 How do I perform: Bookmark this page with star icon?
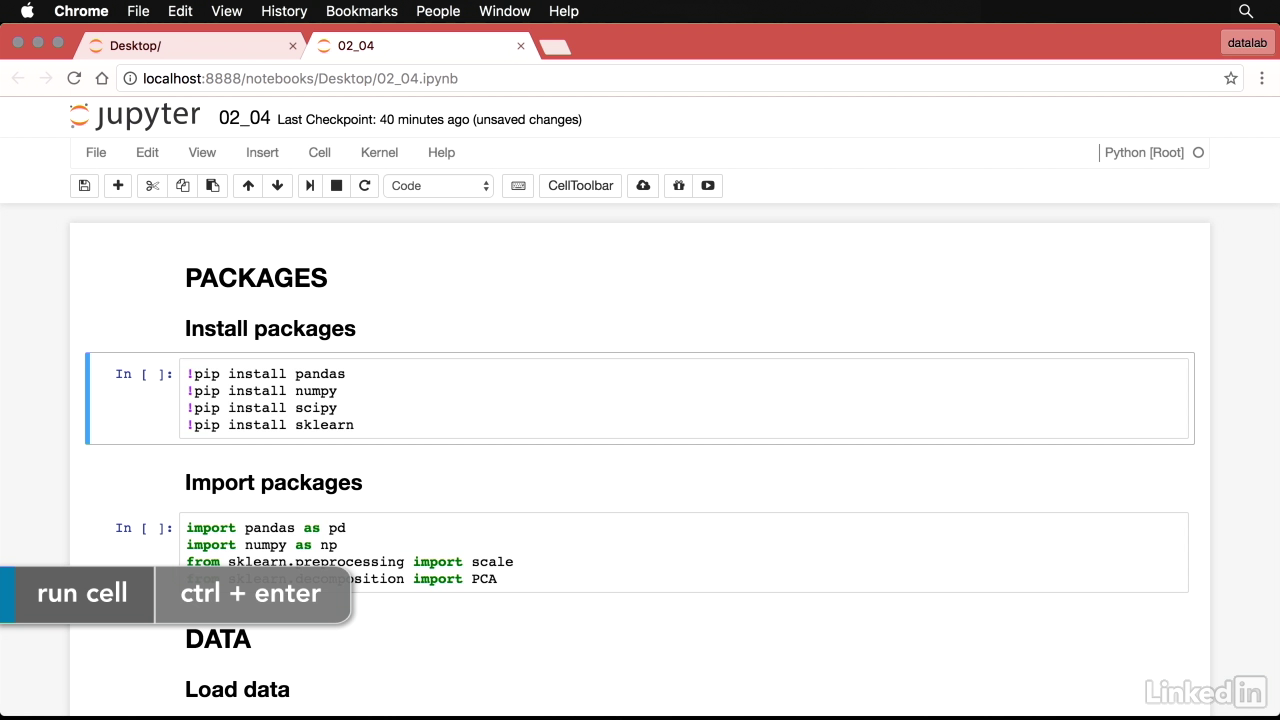[x=1231, y=78]
